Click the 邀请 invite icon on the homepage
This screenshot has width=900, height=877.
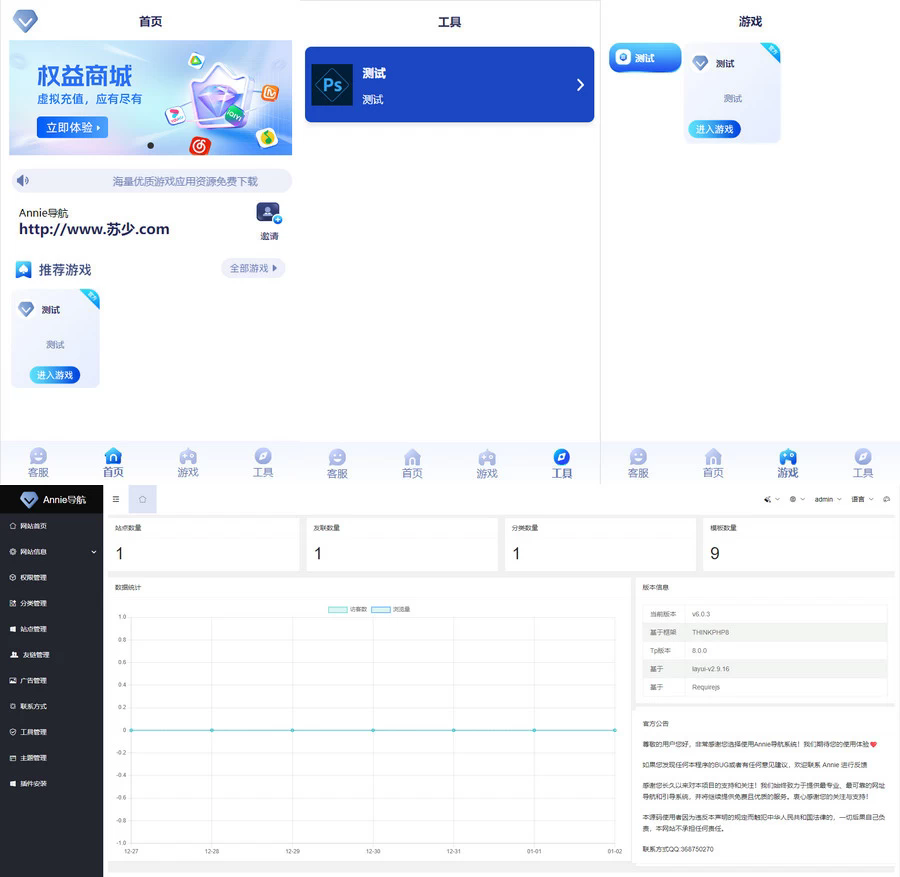tap(267, 212)
